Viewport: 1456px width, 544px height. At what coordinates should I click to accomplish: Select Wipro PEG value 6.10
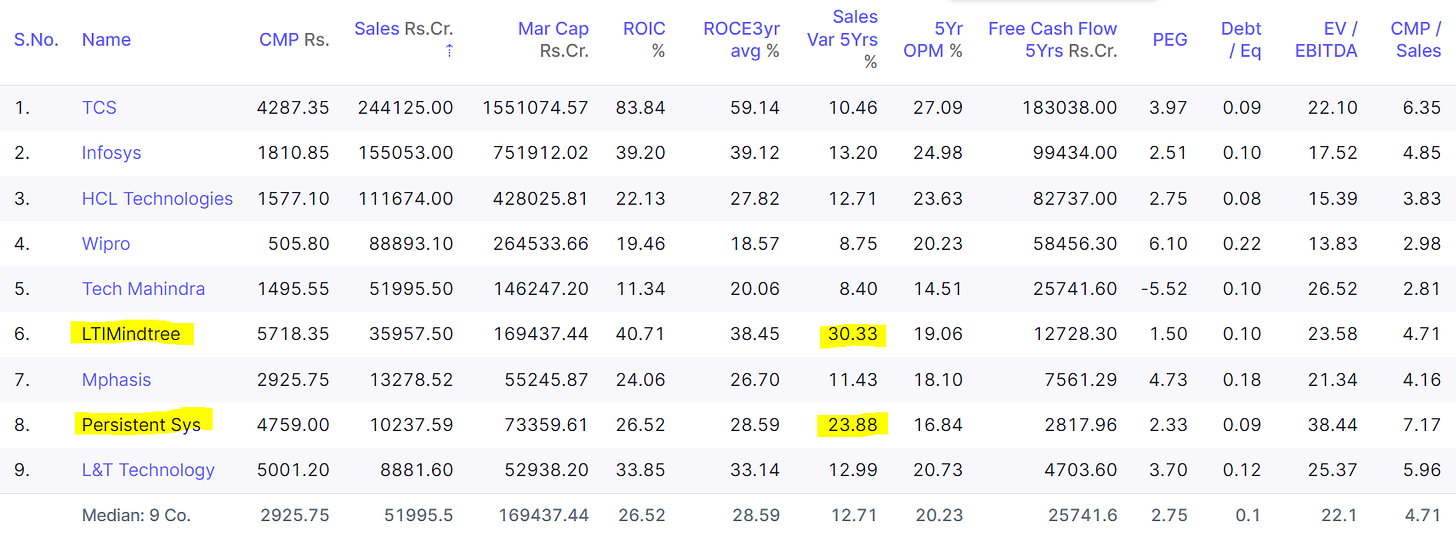pos(1169,244)
